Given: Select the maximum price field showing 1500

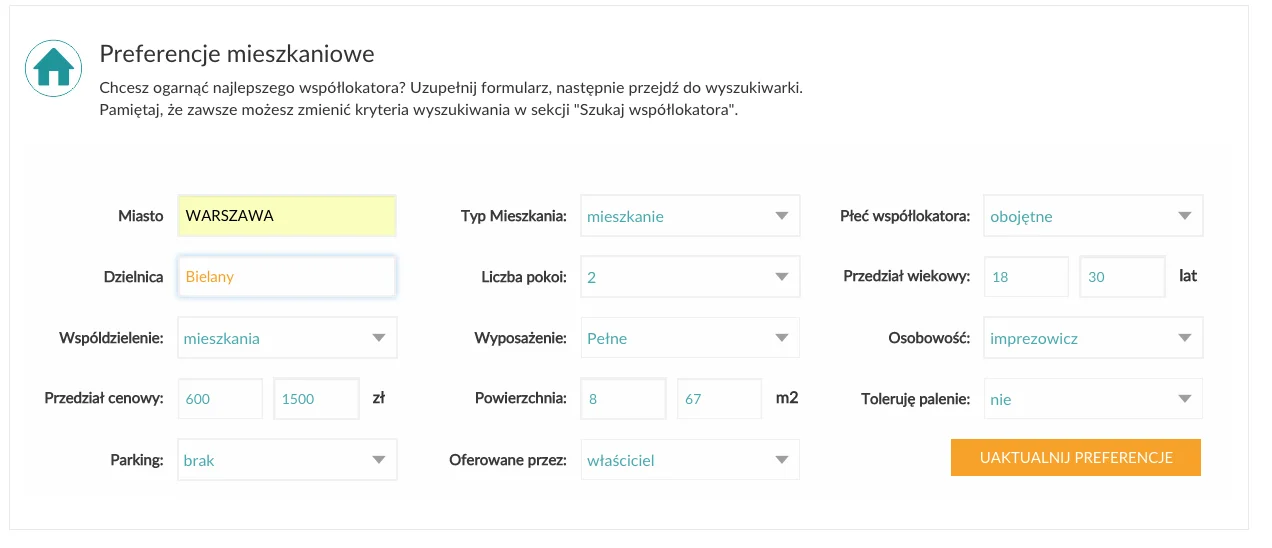Looking at the screenshot, I should [317, 399].
